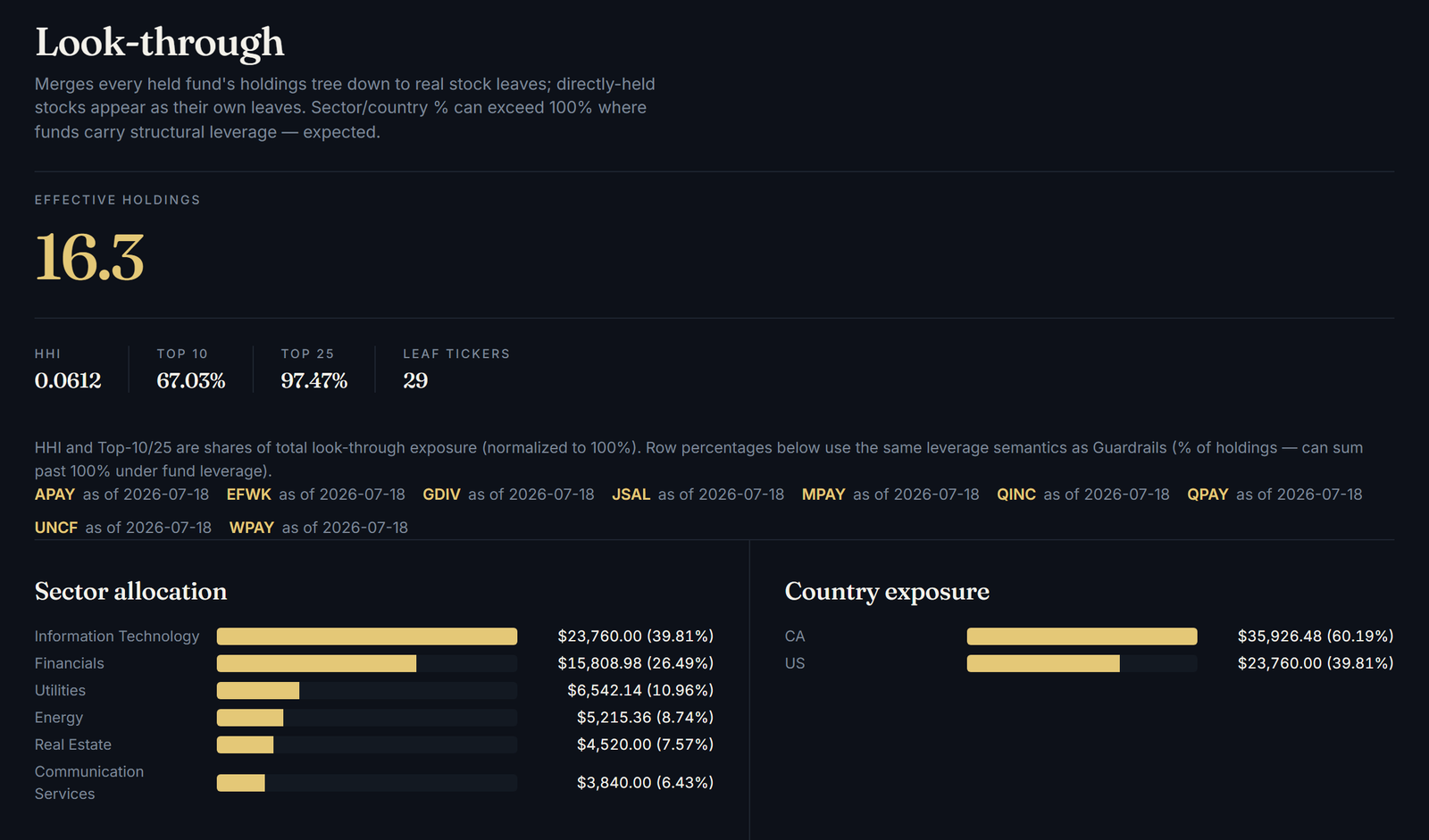Viewport: 1429px width, 840px height.
Task: Click the Top 25 value 97.47%
Action: pos(314,381)
